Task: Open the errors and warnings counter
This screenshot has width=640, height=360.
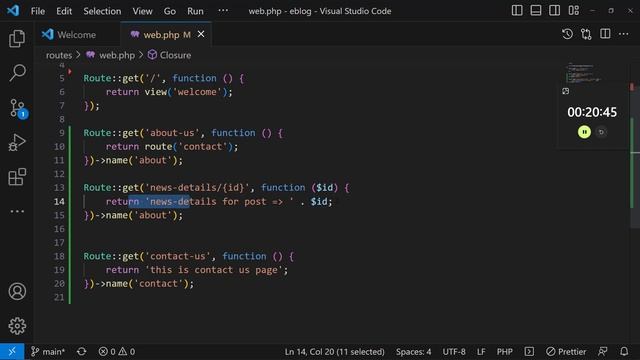Action: 117,351
